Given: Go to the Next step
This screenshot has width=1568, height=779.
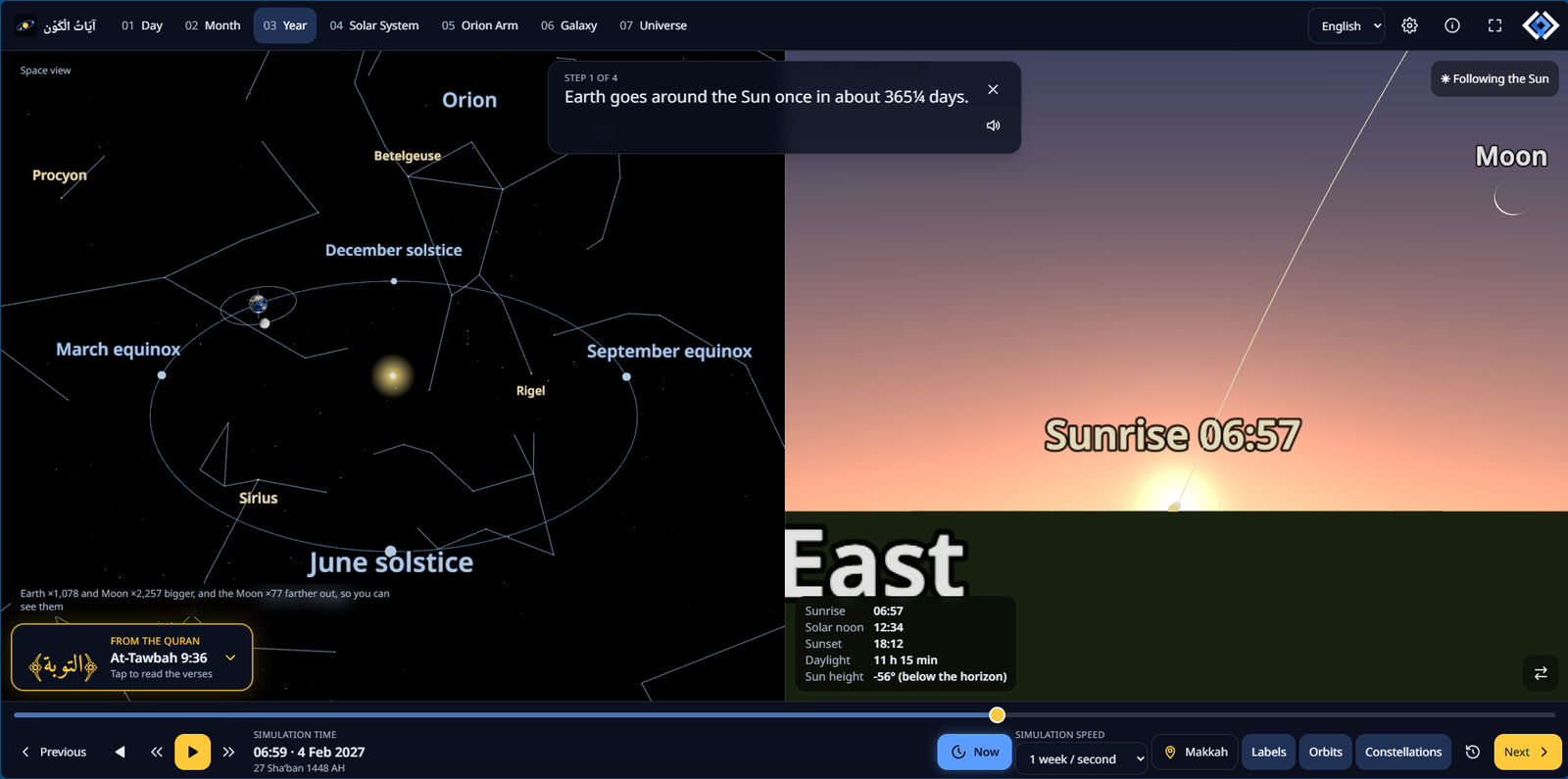Looking at the screenshot, I should click(x=1528, y=752).
